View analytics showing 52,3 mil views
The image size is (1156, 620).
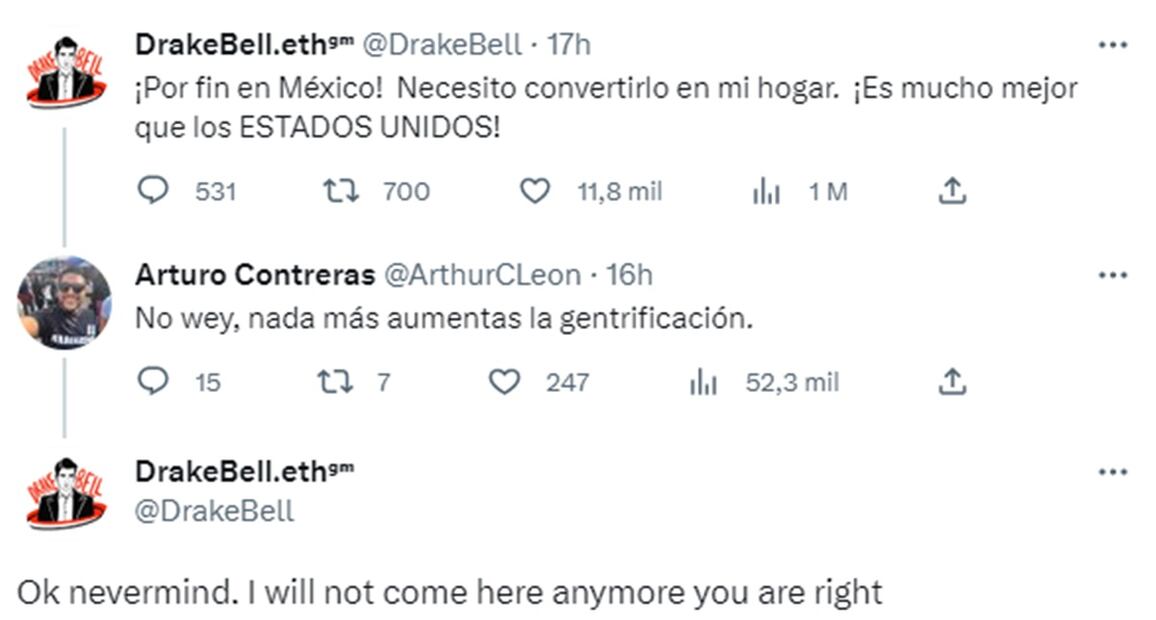coord(704,382)
